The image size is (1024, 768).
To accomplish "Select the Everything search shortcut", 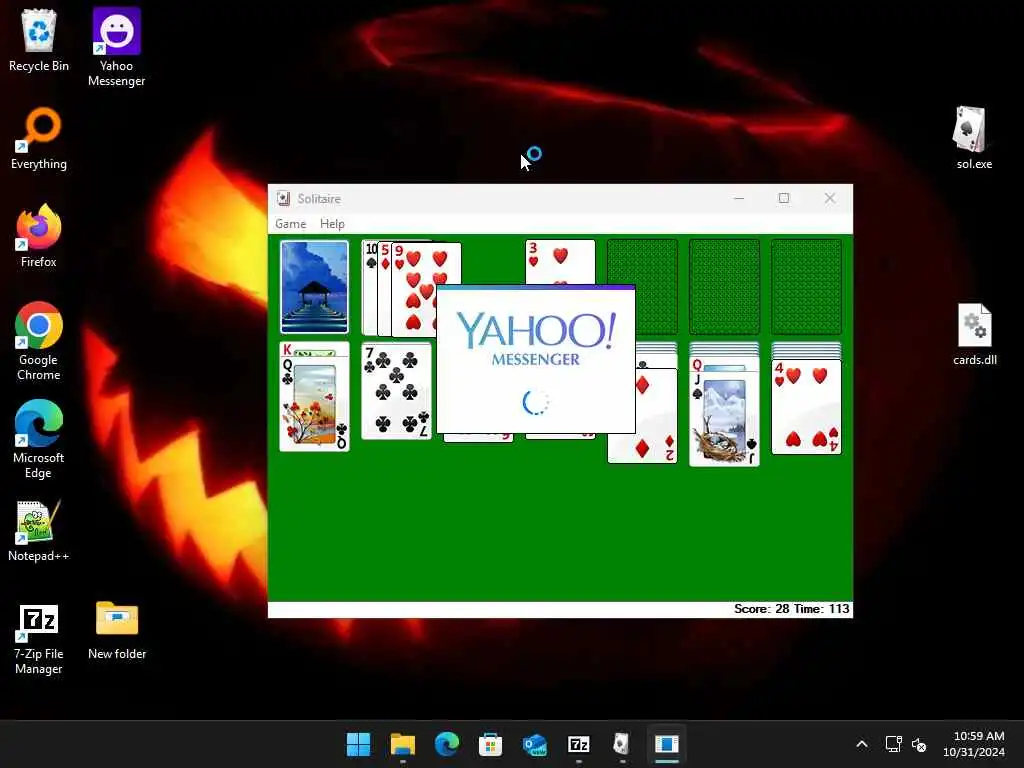I will [x=39, y=138].
